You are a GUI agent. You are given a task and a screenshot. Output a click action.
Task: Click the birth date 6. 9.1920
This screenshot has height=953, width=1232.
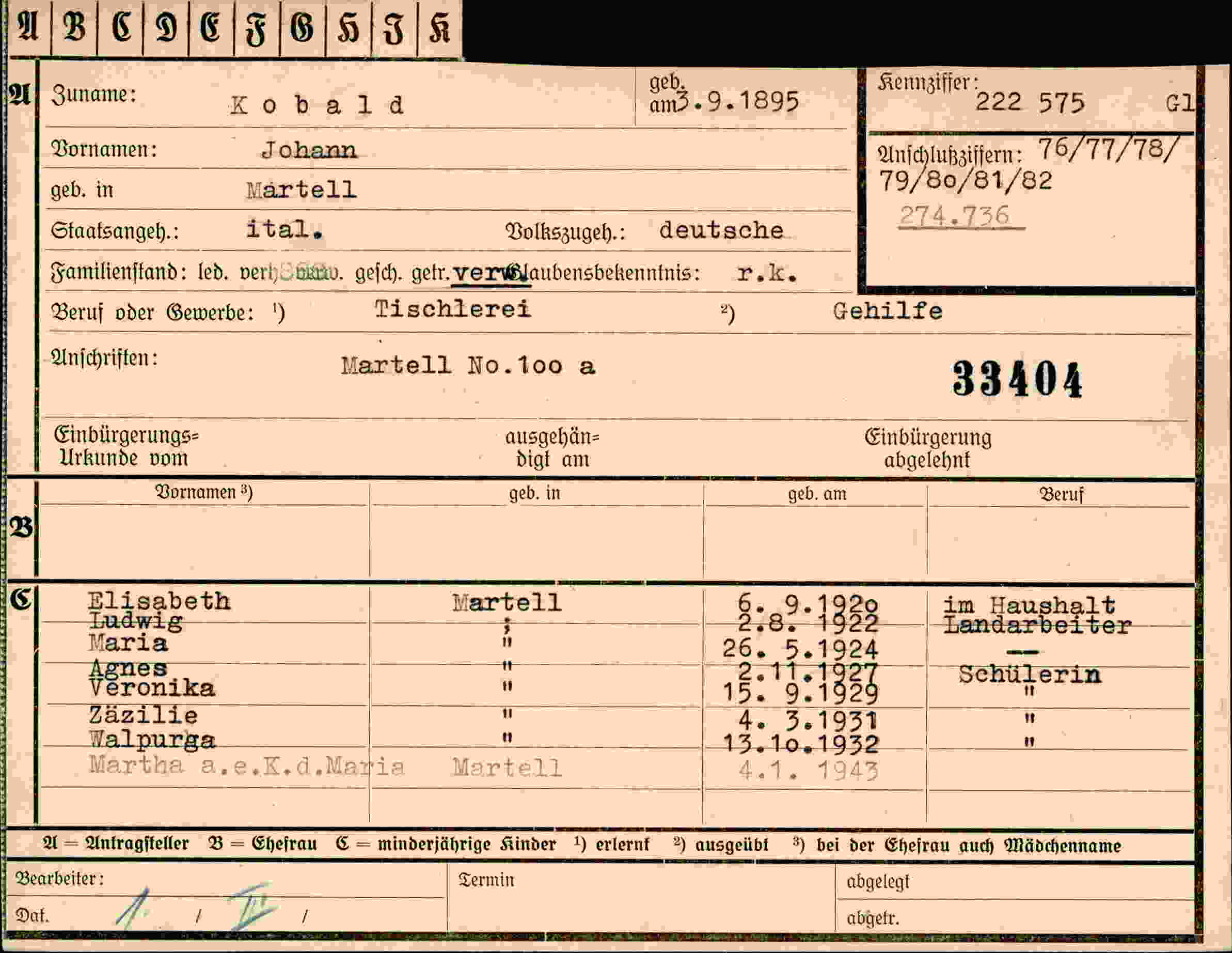pos(808,604)
